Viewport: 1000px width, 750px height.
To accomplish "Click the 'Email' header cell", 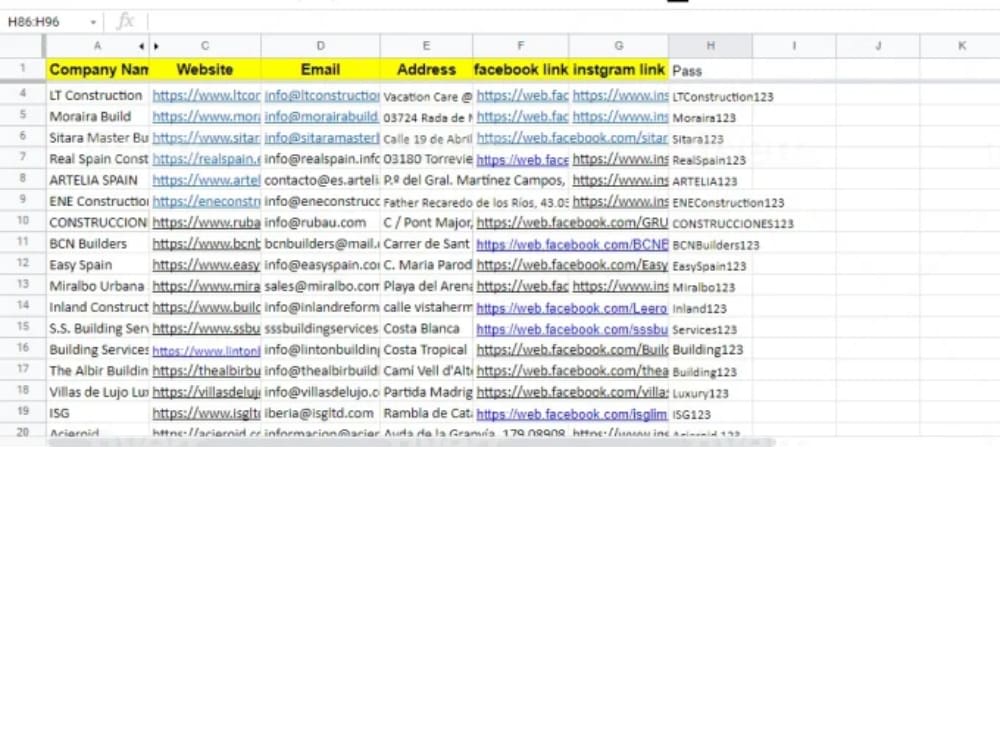I will pyautogui.click(x=320, y=70).
